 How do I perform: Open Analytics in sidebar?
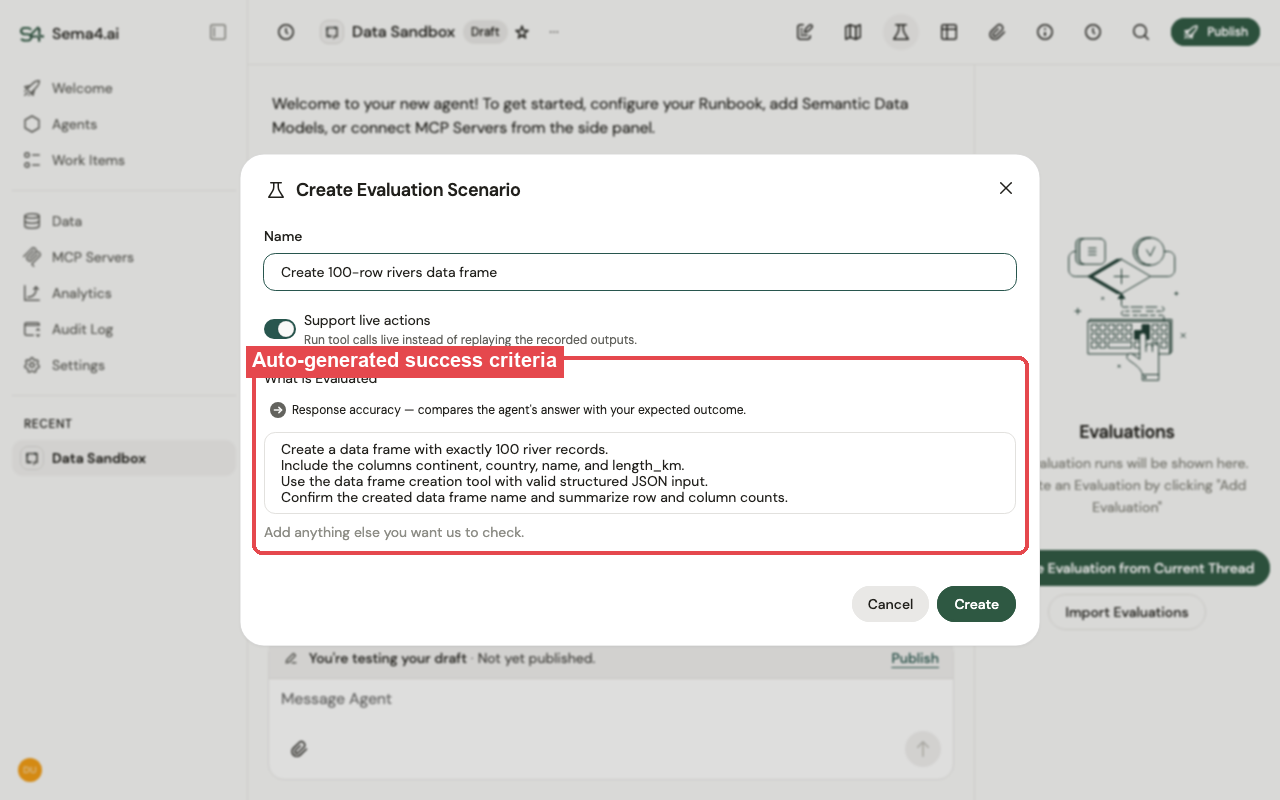(124, 293)
